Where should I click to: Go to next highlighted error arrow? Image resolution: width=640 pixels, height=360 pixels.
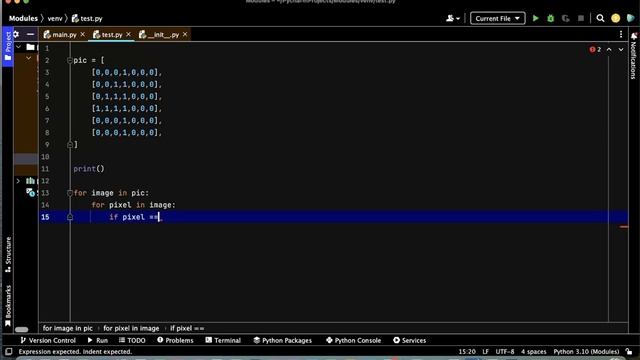click(621, 49)
